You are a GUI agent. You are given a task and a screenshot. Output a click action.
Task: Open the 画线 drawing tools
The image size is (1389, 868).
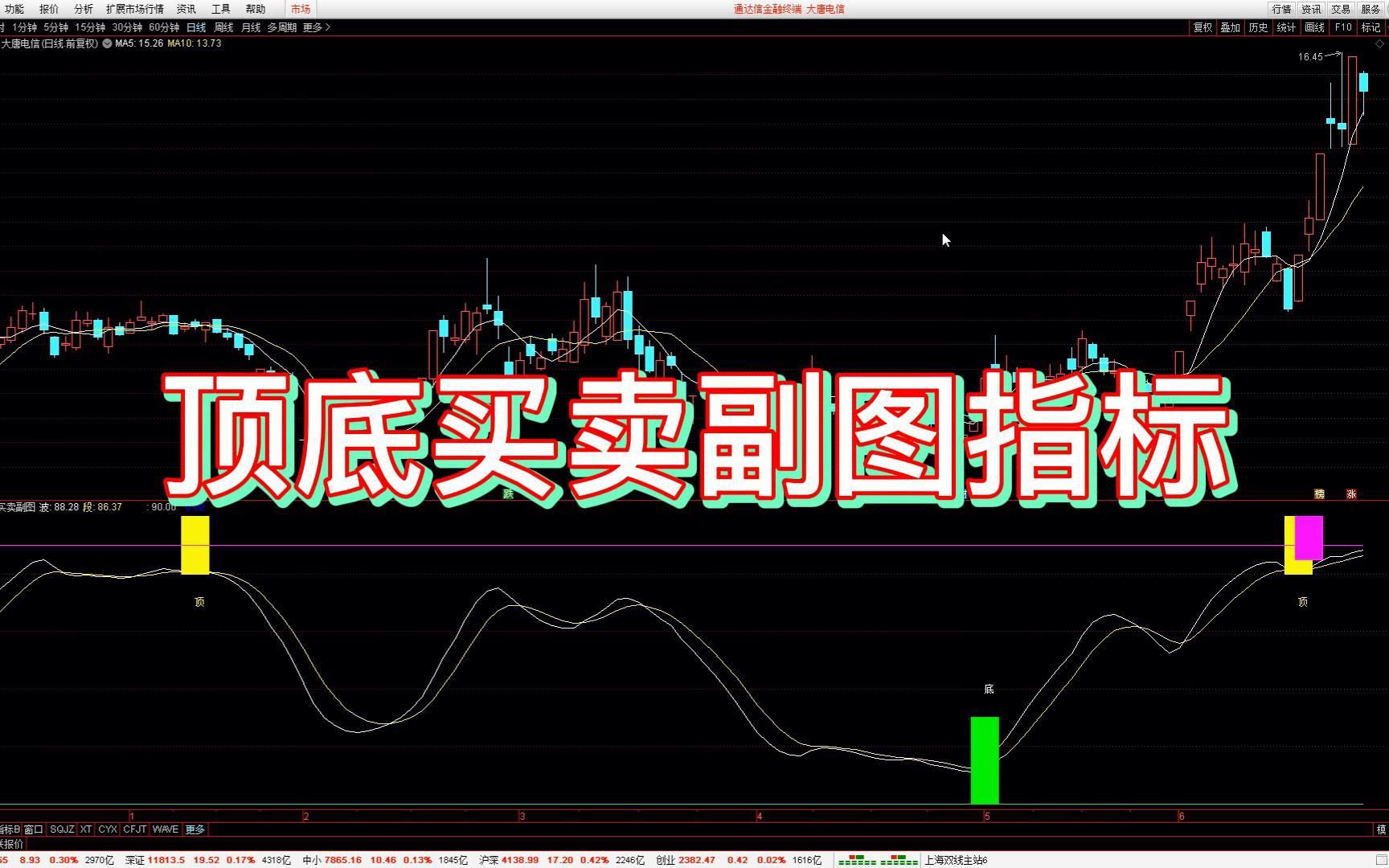coord(1314,27)
